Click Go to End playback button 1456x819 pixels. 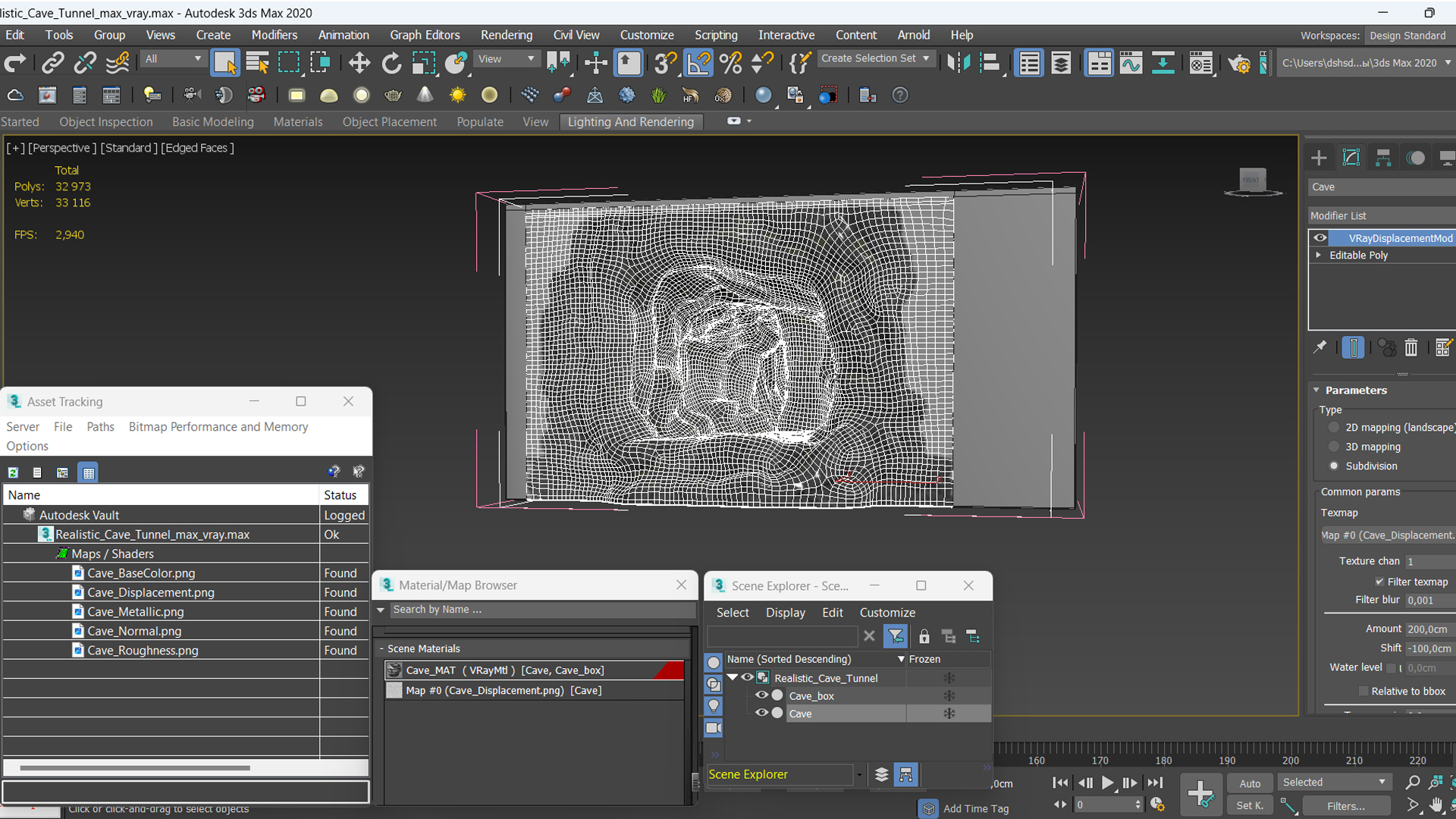click(1155, 783)
